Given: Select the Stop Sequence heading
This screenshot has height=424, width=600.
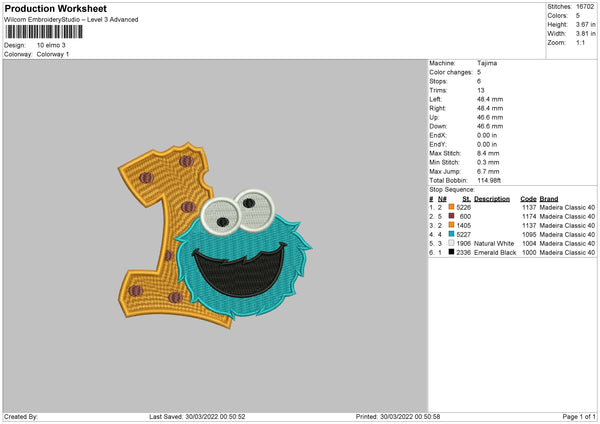Looking at the screenshot, I should coord(451,187).
